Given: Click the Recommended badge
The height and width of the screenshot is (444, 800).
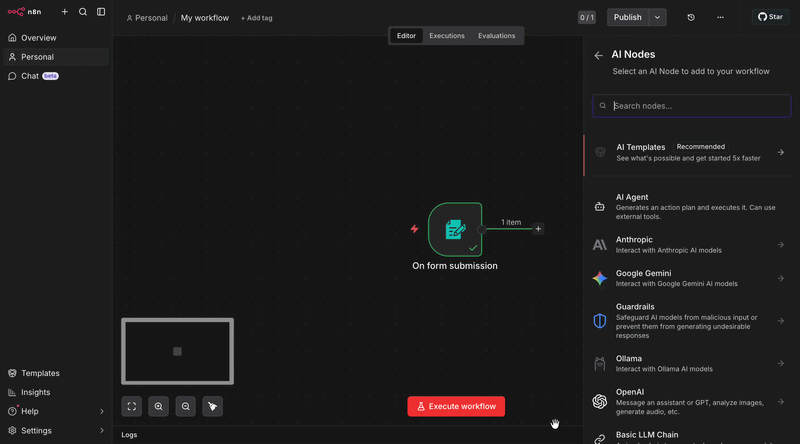Looking at the screenshot, I should tap(701, 146).
